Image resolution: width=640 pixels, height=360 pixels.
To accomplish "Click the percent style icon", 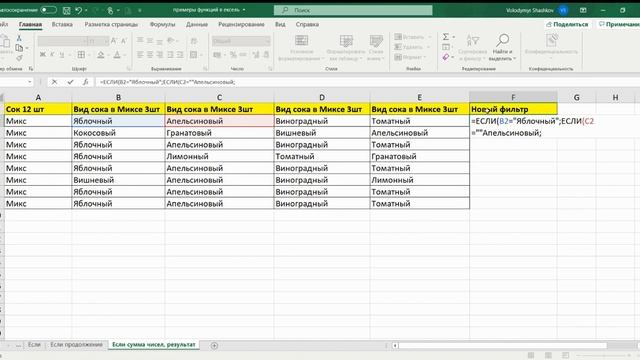I will tap(233, 54).
